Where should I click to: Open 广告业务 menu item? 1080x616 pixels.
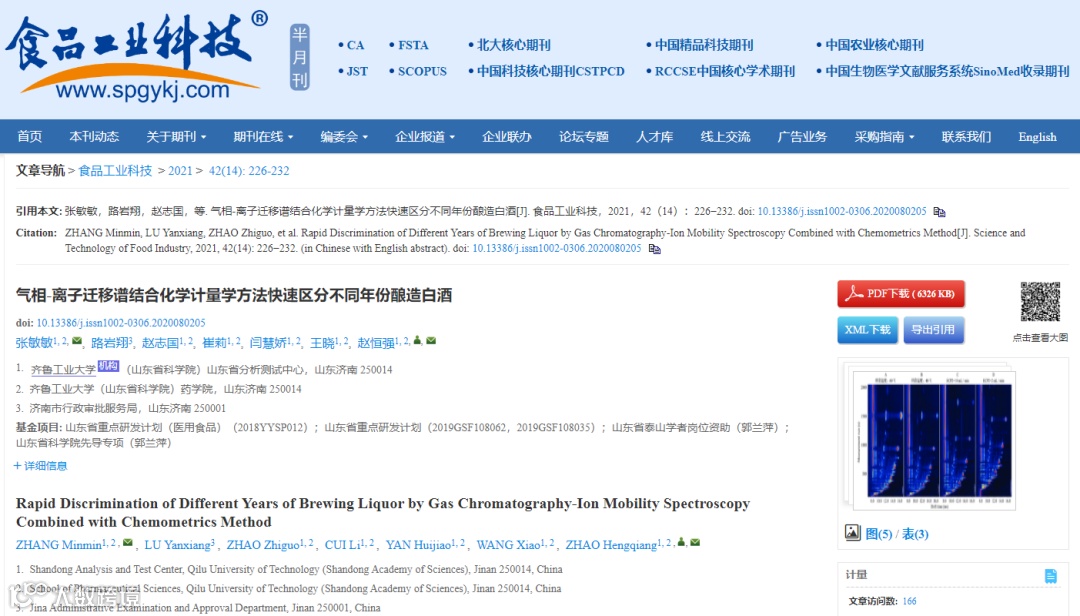tap(802, 136)
